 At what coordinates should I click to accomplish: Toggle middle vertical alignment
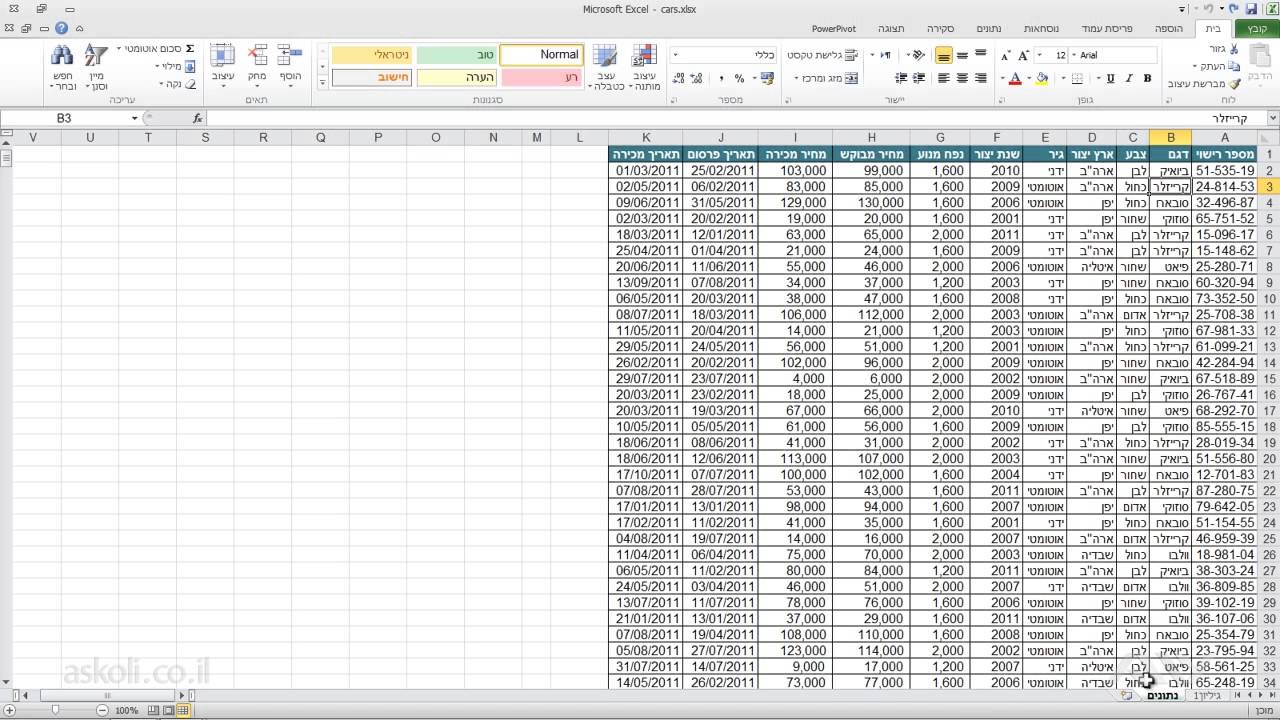(x=962, y=55)
